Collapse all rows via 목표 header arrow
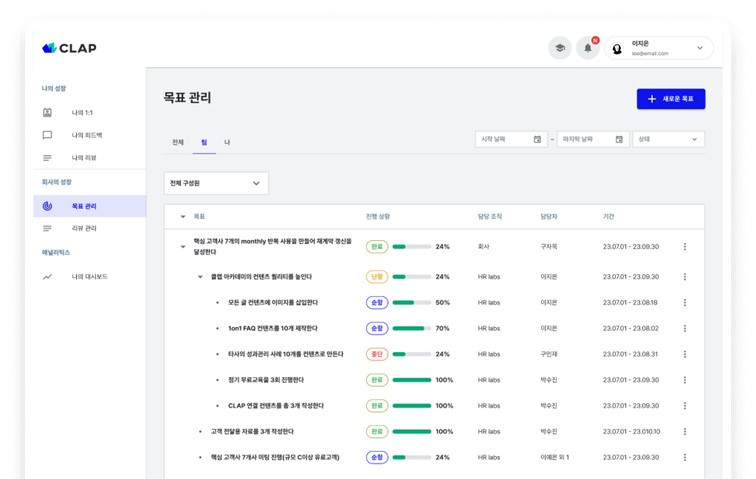Screen dimensions: 756x479 point(183,217)
